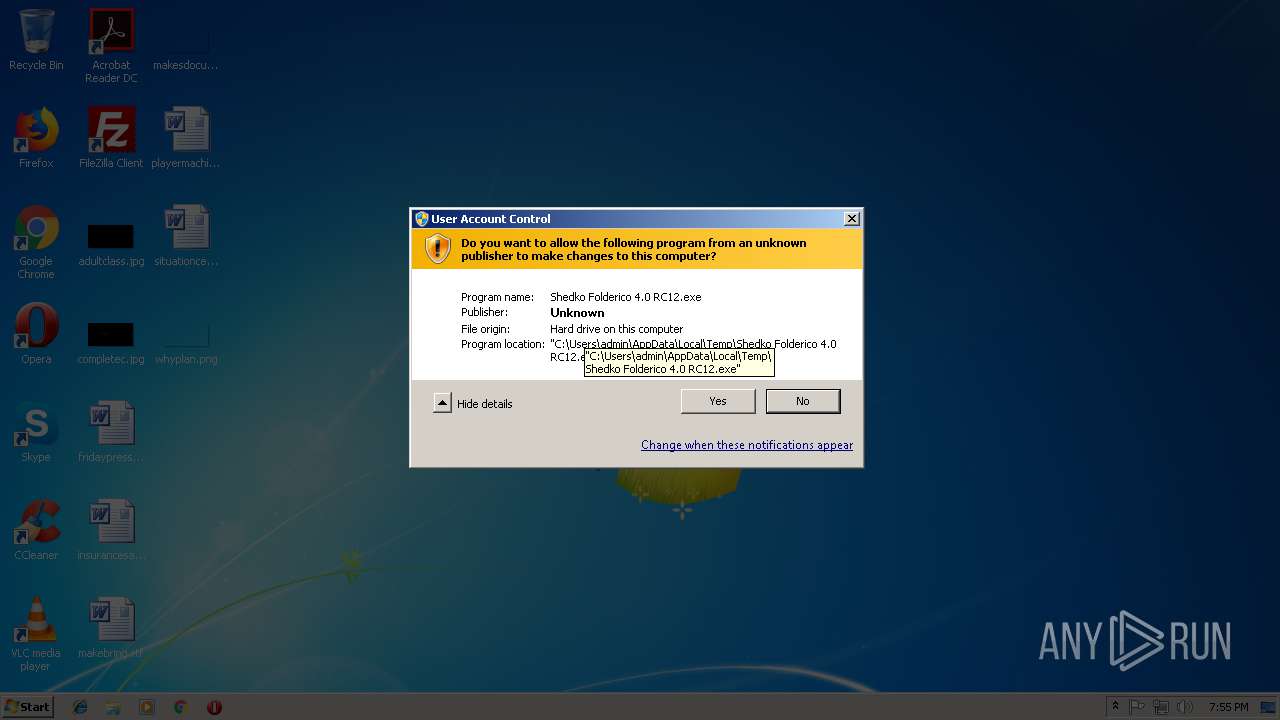Open Internet Explorer from the taskbar
Image resolution: width=1280 pixels, height=720 pixels.
coord(80,707)
